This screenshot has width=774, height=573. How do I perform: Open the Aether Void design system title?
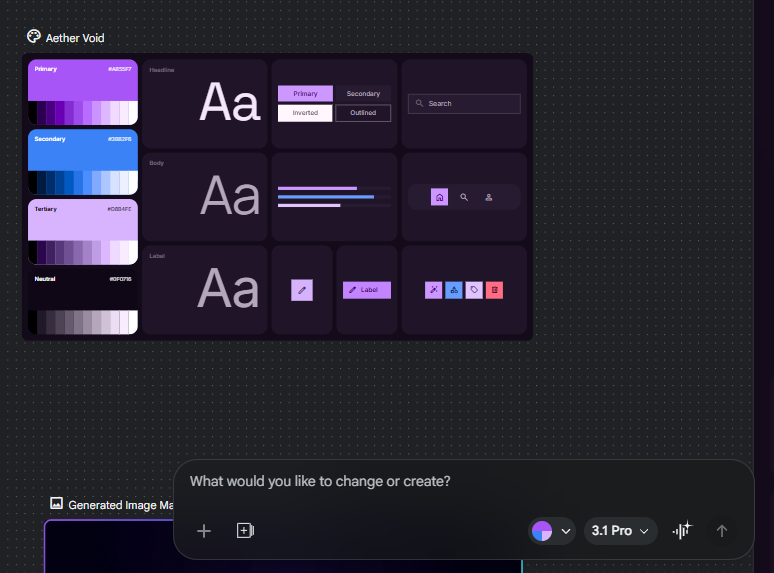(x=75, y=38)
